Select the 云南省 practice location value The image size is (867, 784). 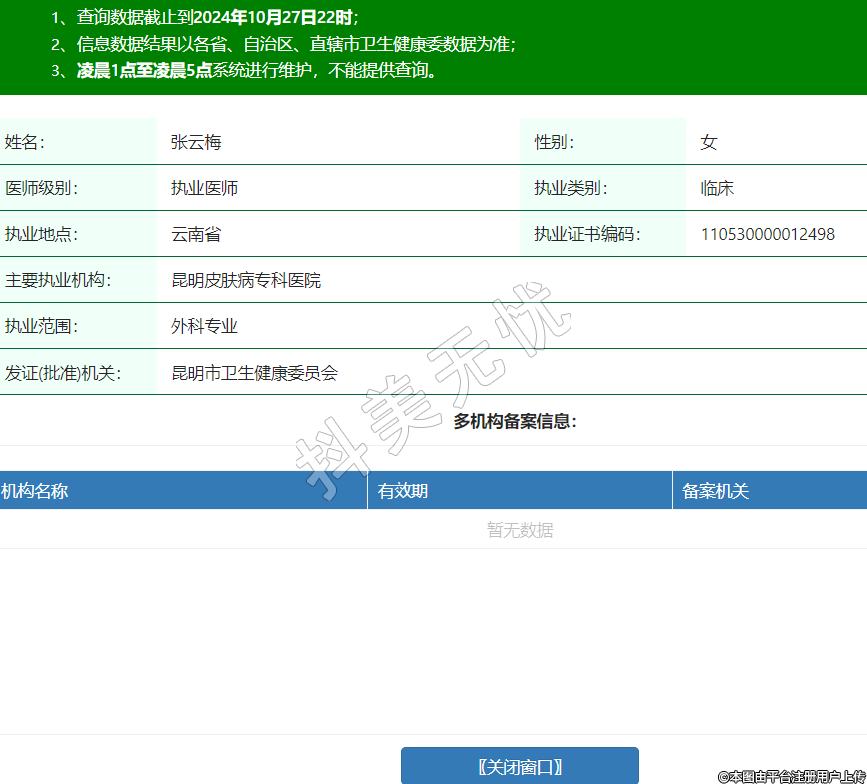coord(196,234)
